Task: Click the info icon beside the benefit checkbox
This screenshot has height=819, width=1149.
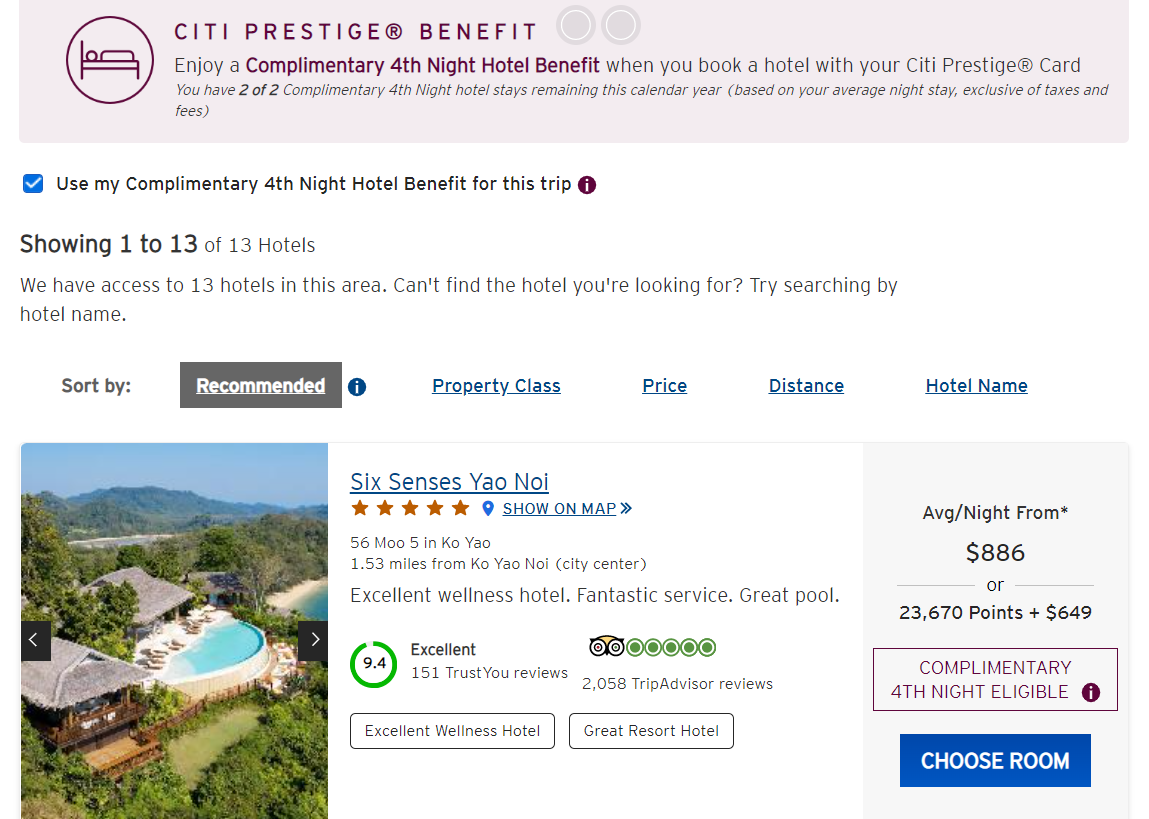Action: point(587,185)
